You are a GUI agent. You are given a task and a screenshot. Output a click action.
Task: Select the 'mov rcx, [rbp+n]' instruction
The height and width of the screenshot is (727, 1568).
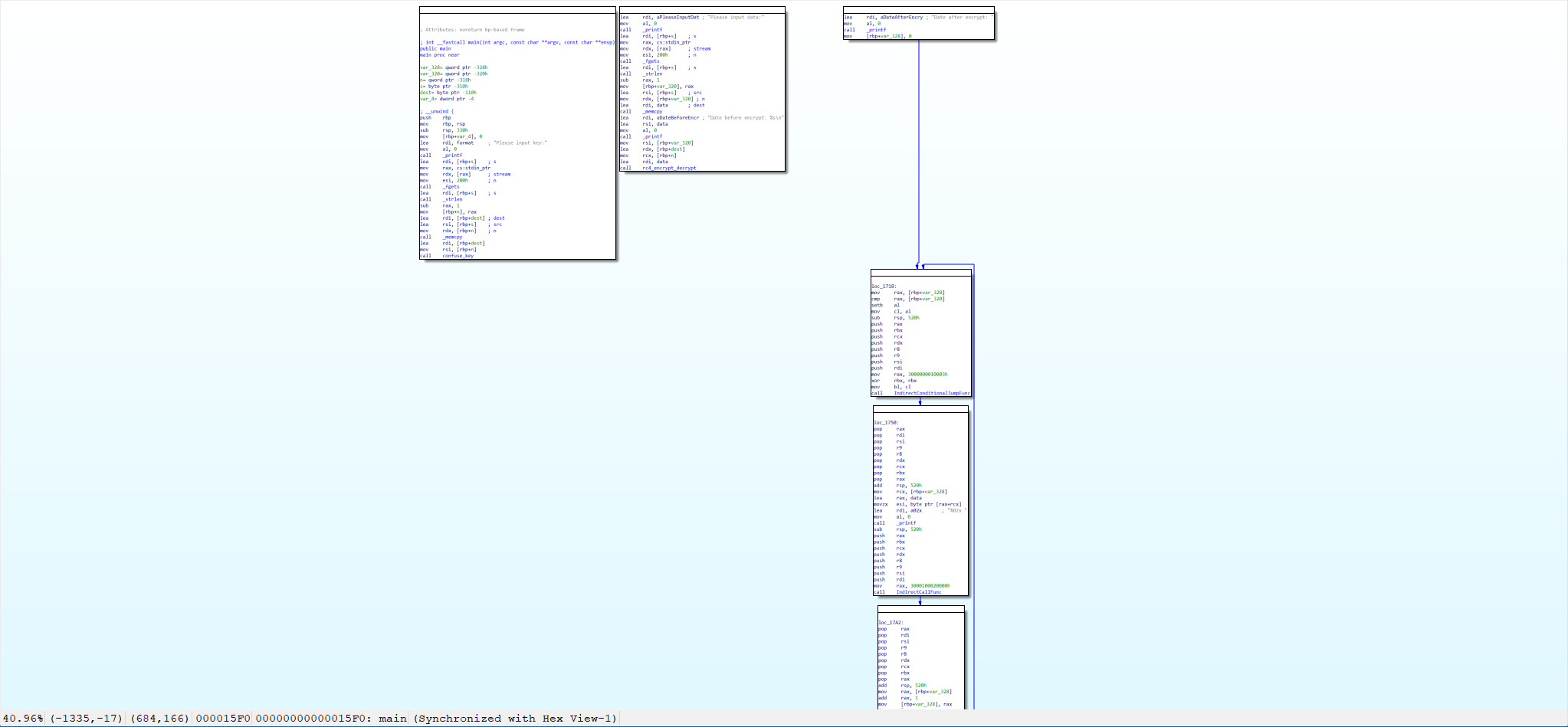point(648,155)
